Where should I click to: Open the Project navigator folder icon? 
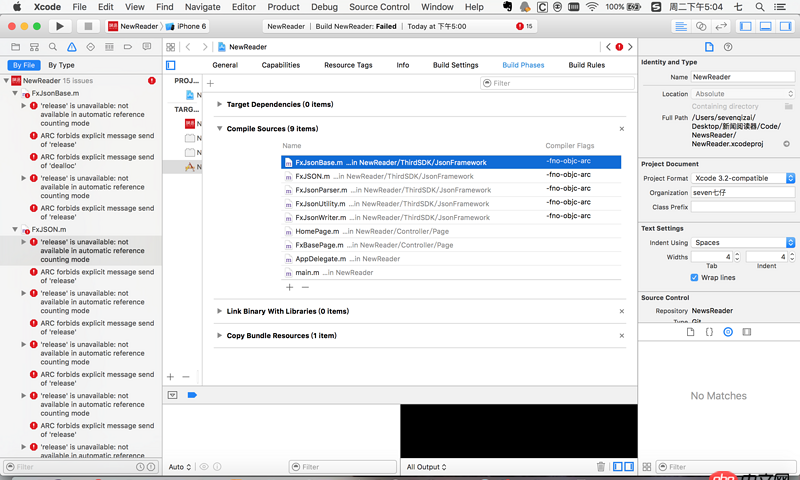(x=16, y=47)
